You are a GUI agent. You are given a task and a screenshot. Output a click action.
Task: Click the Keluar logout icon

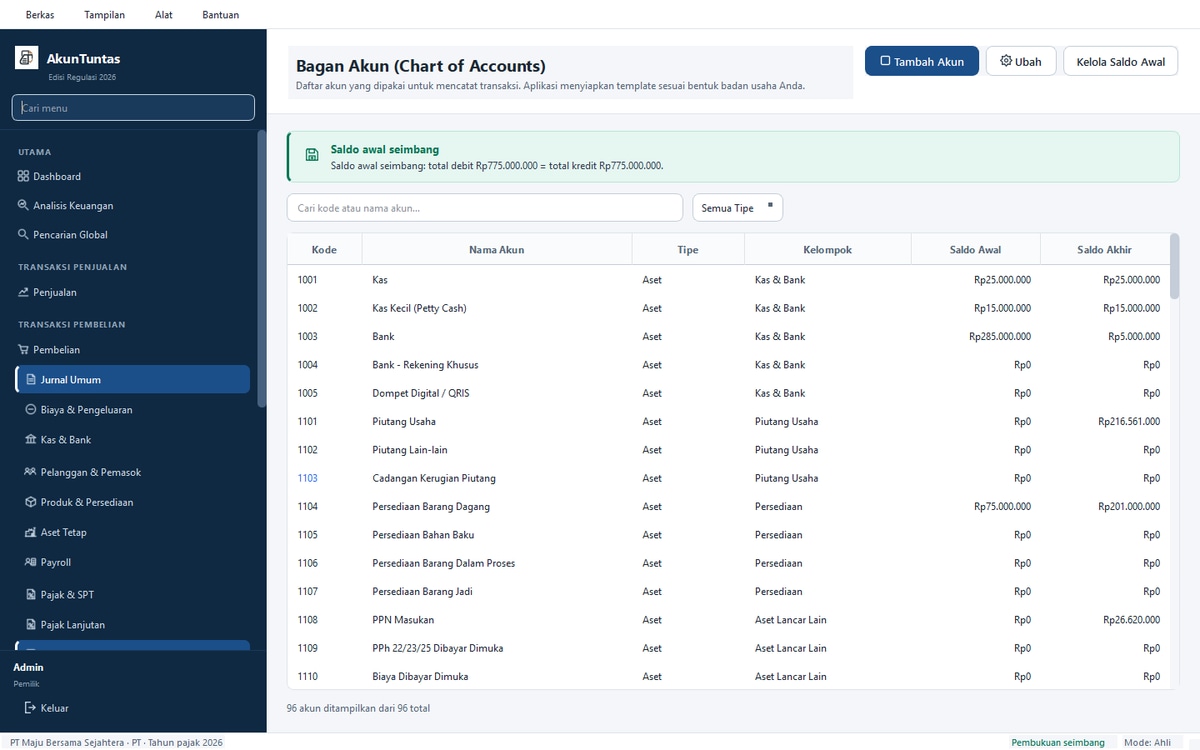point(30,708)
